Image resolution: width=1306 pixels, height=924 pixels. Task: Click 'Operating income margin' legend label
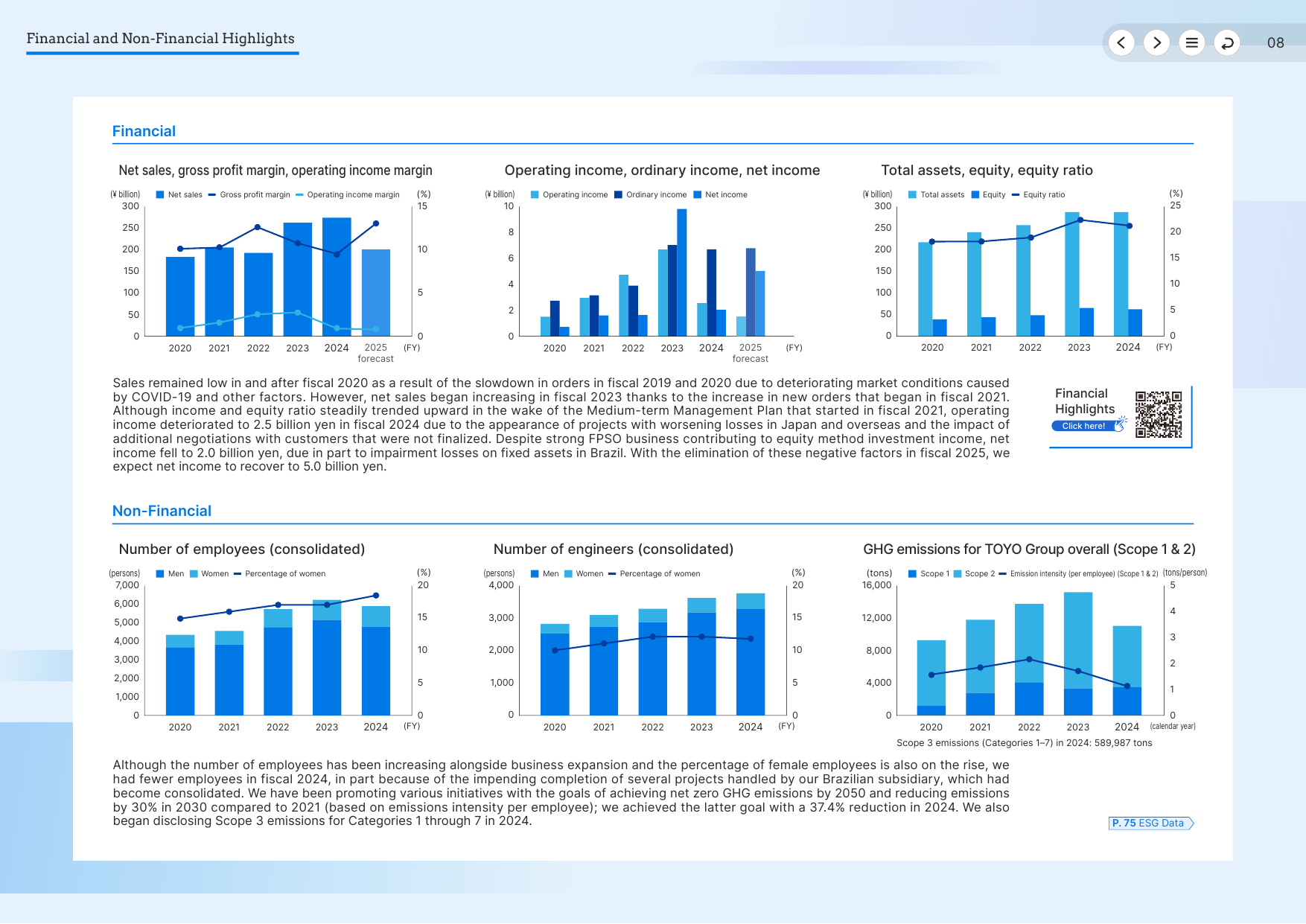(353, 195)
